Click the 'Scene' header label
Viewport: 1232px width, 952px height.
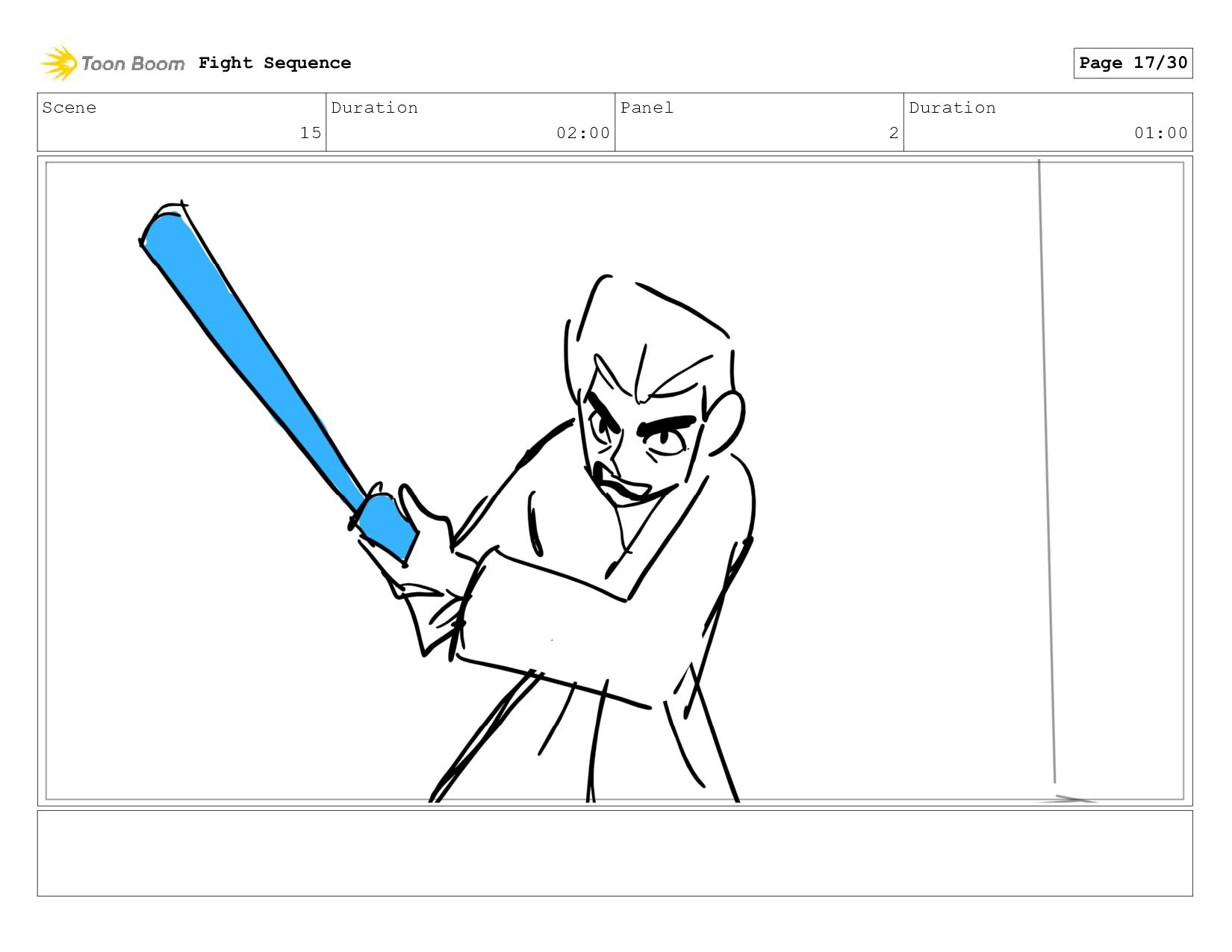click(x=69, y=108)
